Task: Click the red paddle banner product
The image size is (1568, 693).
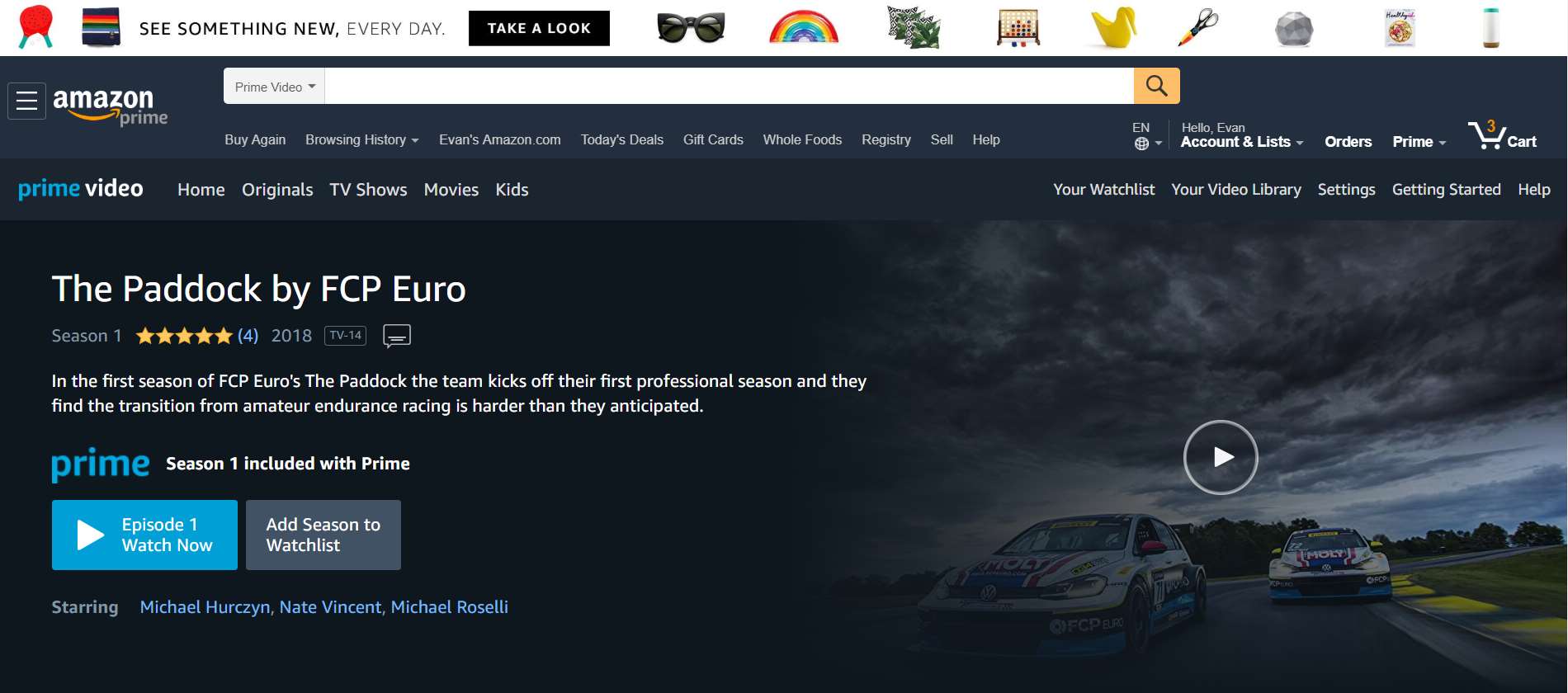Action: click(35, 26)
